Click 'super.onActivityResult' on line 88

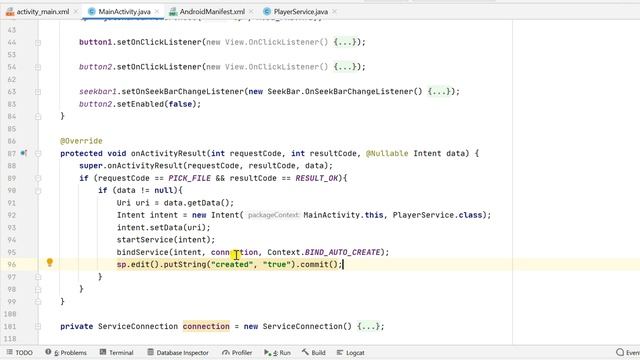(131, 166)
